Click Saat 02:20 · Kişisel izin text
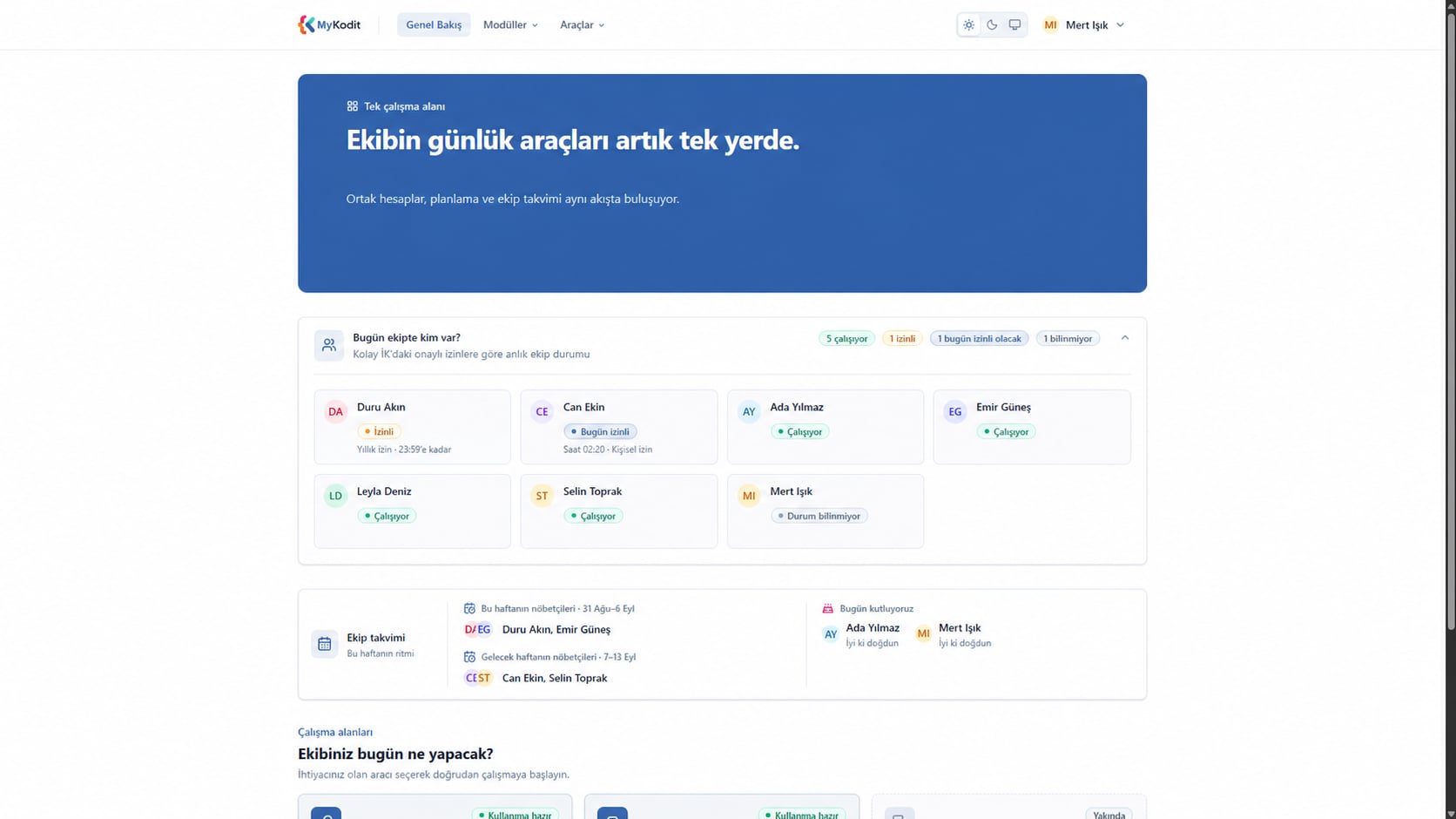 point(608,450)
